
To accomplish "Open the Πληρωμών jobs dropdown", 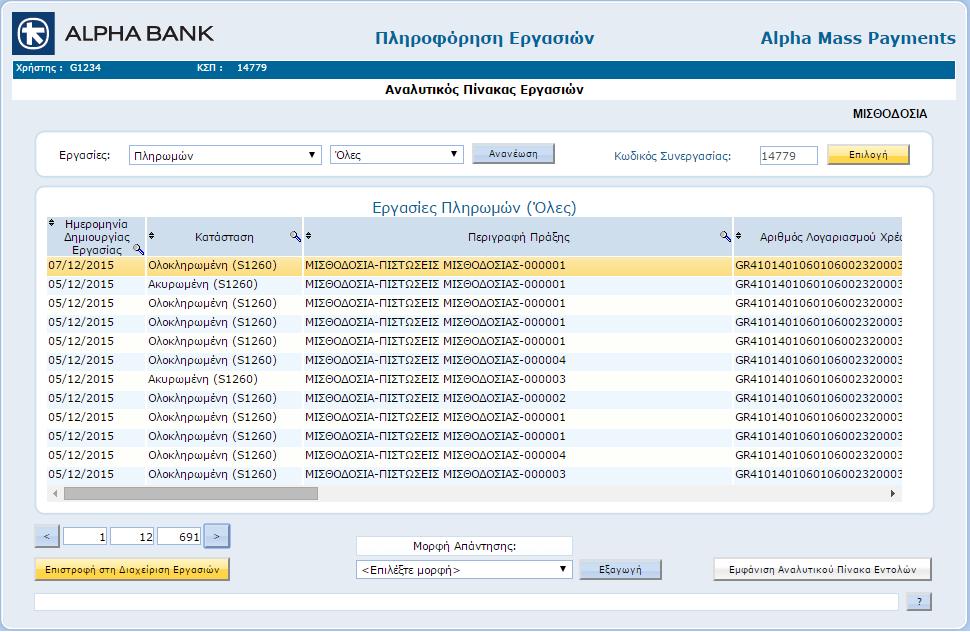I will pyautogui.click(x=225, y=155).
